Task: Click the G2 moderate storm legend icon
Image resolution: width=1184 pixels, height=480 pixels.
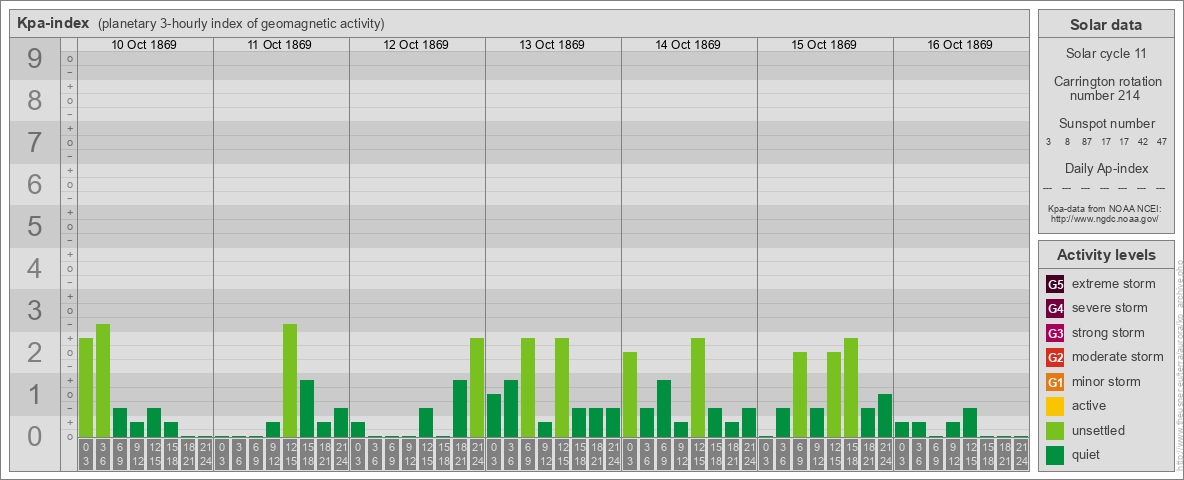Action: click(x=1055, y=357)
